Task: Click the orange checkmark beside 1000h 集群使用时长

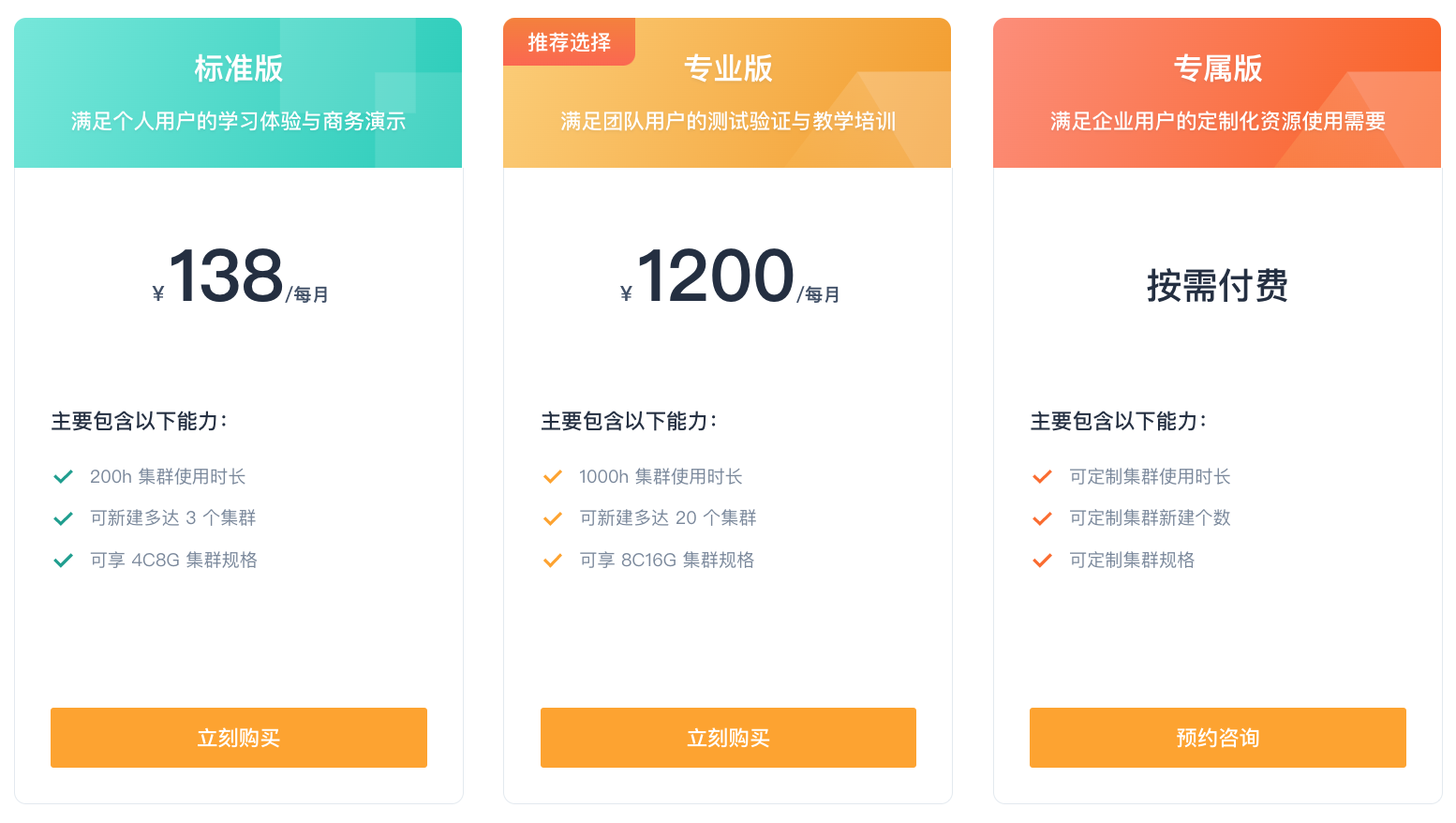Action: pos(553,477)
